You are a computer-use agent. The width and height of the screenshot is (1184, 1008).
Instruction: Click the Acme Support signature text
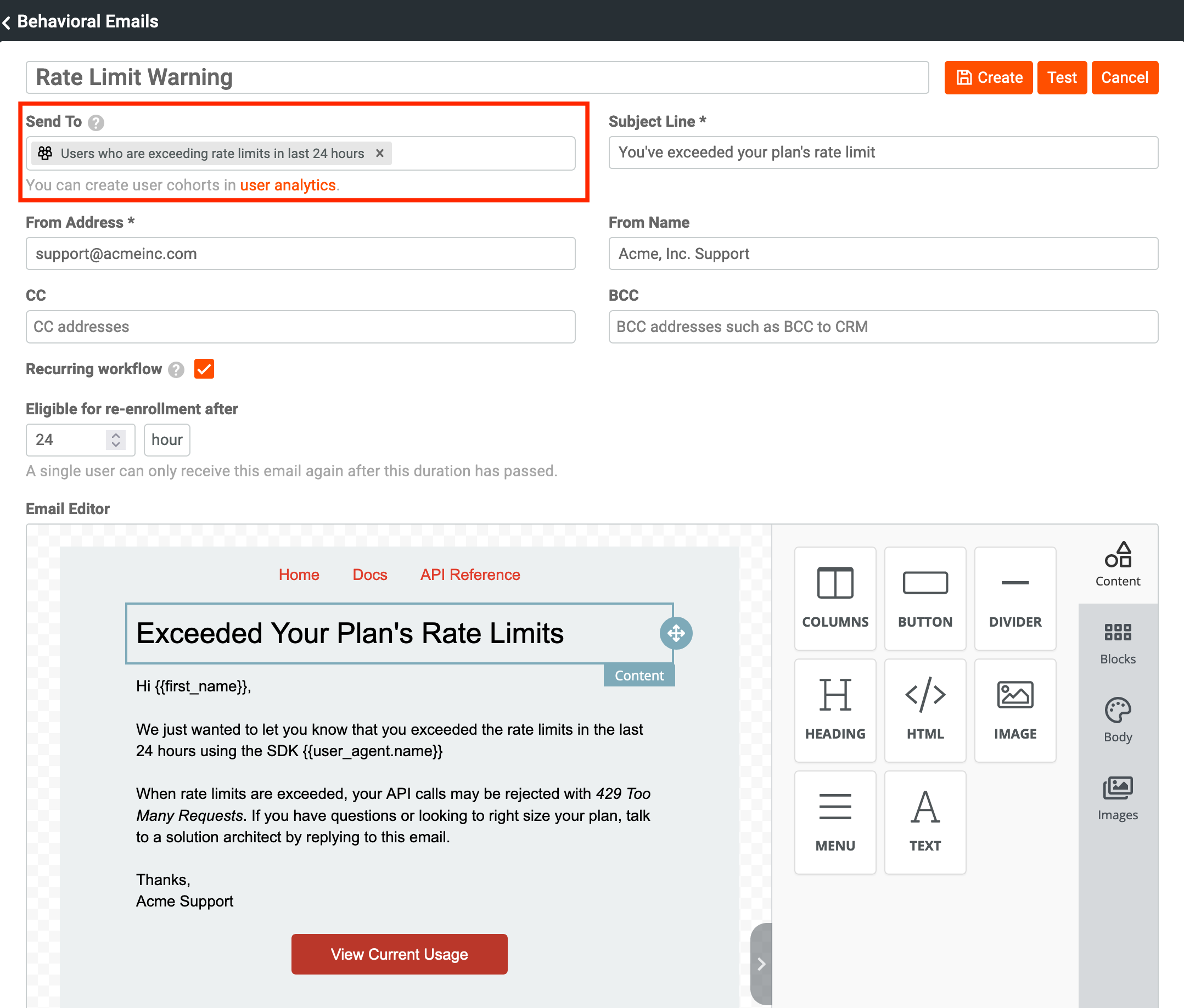point(184,900)
